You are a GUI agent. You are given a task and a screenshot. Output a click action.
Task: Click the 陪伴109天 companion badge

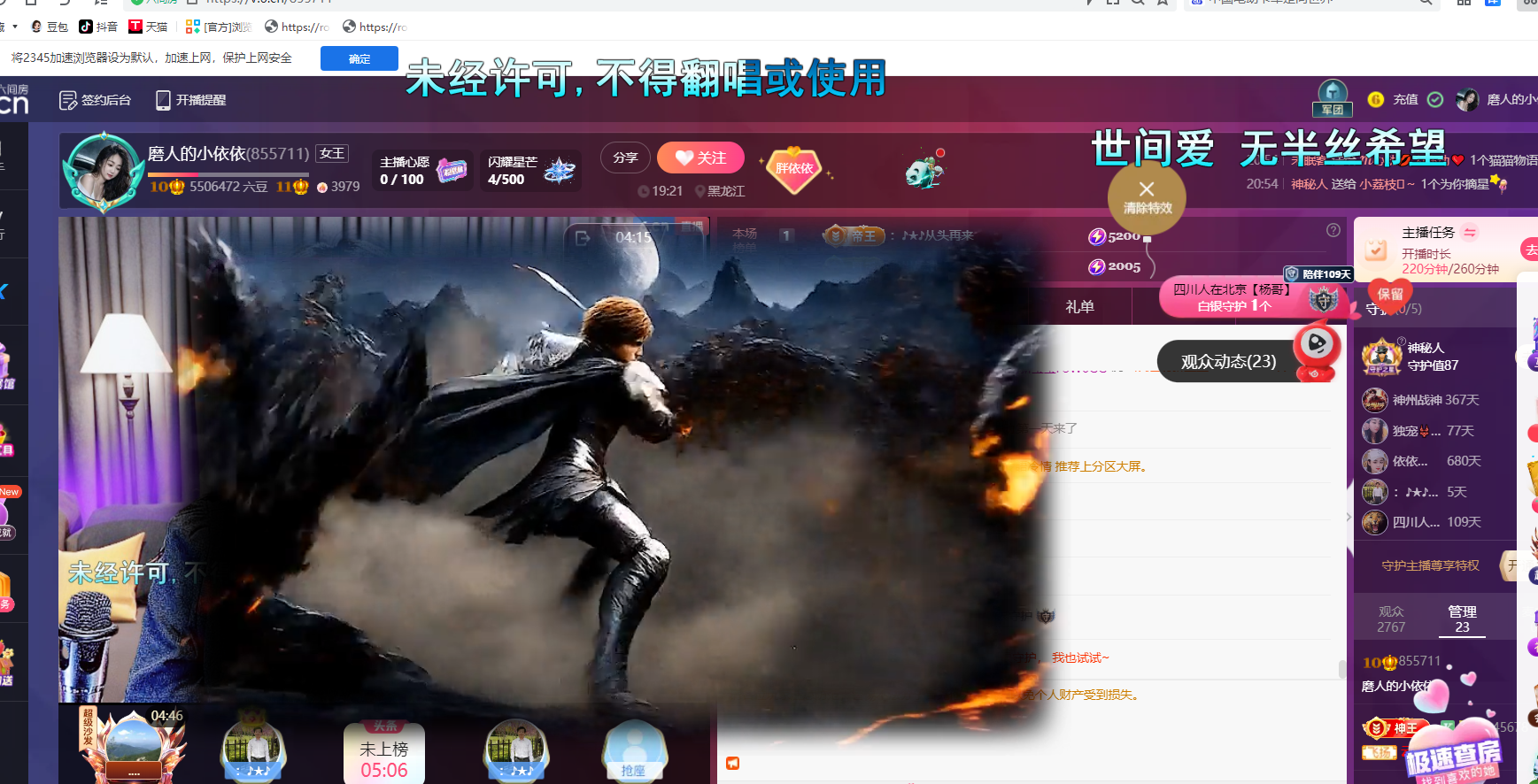pos(1318,274)
